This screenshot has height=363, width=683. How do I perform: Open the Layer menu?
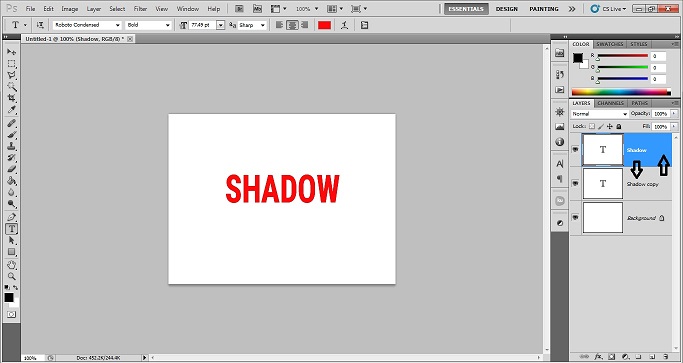click(x=94, y=9)
